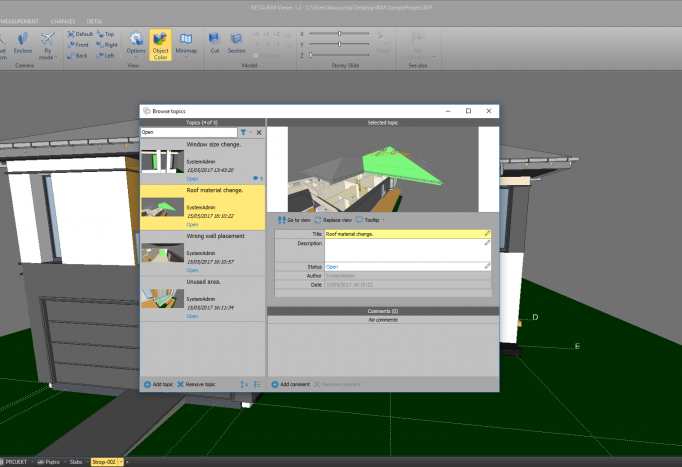Clear the topic filter with the X icon
This screenshot has height=467, width=682.
259,132
